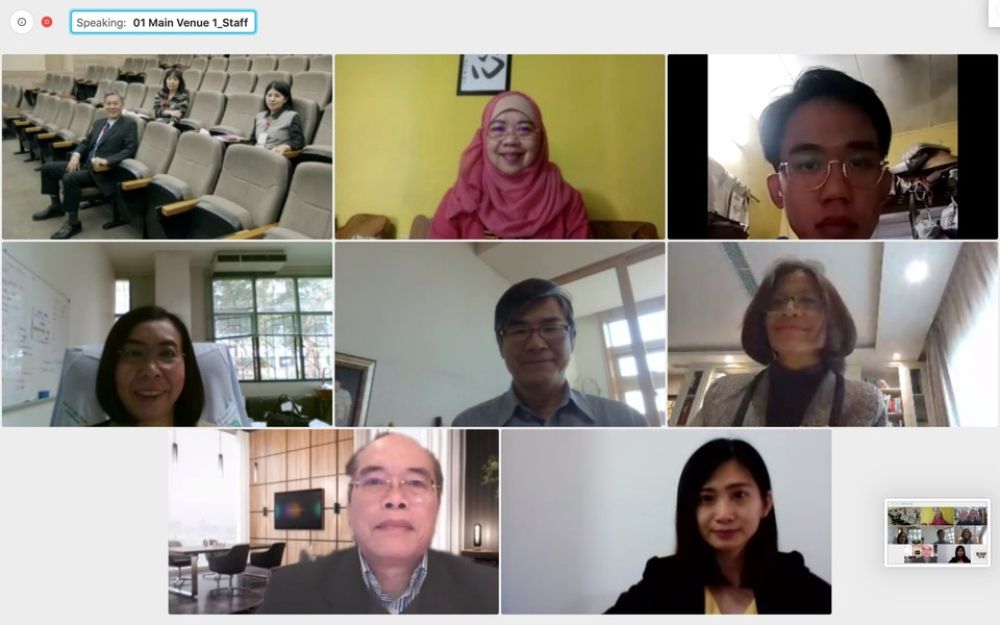Pin the young man with round glasses tile

832,147
